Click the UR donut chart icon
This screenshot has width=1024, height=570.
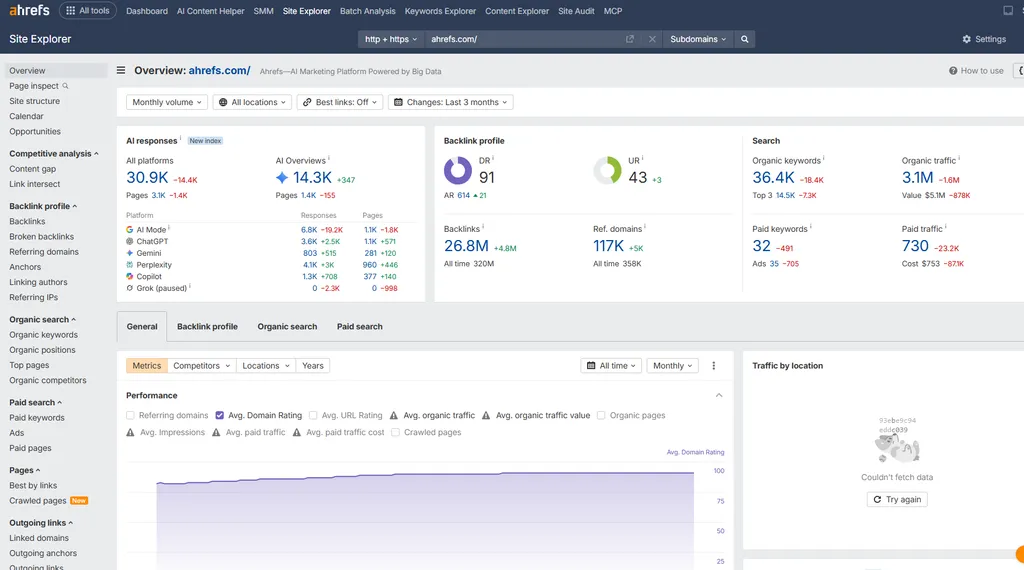(x=607, y=170)
